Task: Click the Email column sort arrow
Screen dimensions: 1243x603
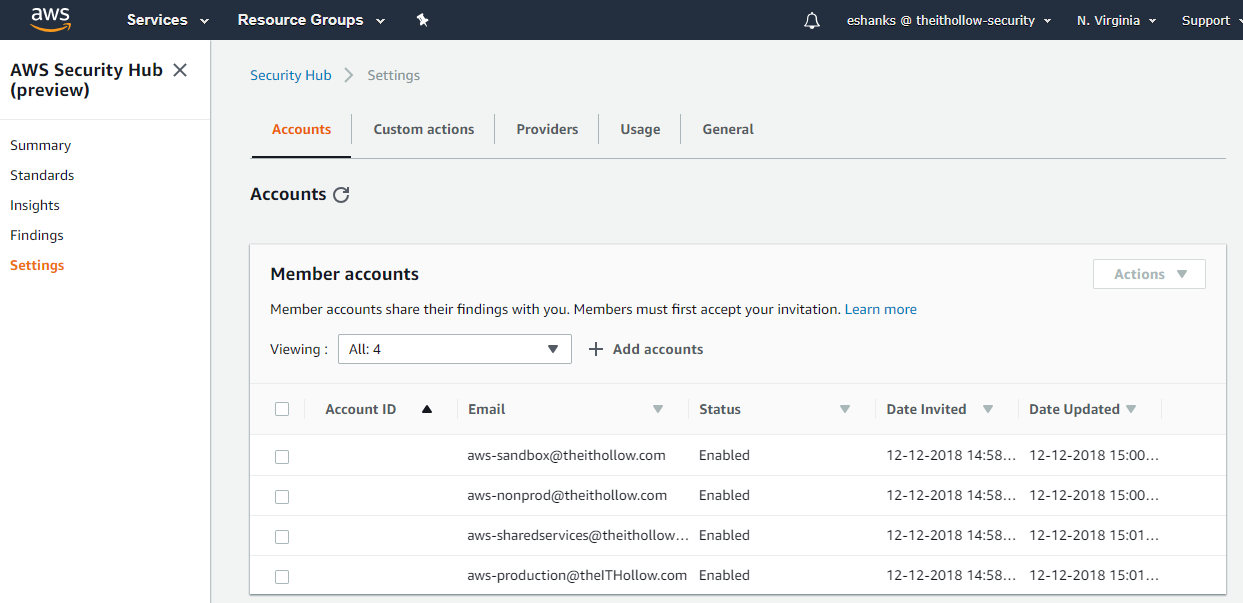Action: click(x=658, y=409)
